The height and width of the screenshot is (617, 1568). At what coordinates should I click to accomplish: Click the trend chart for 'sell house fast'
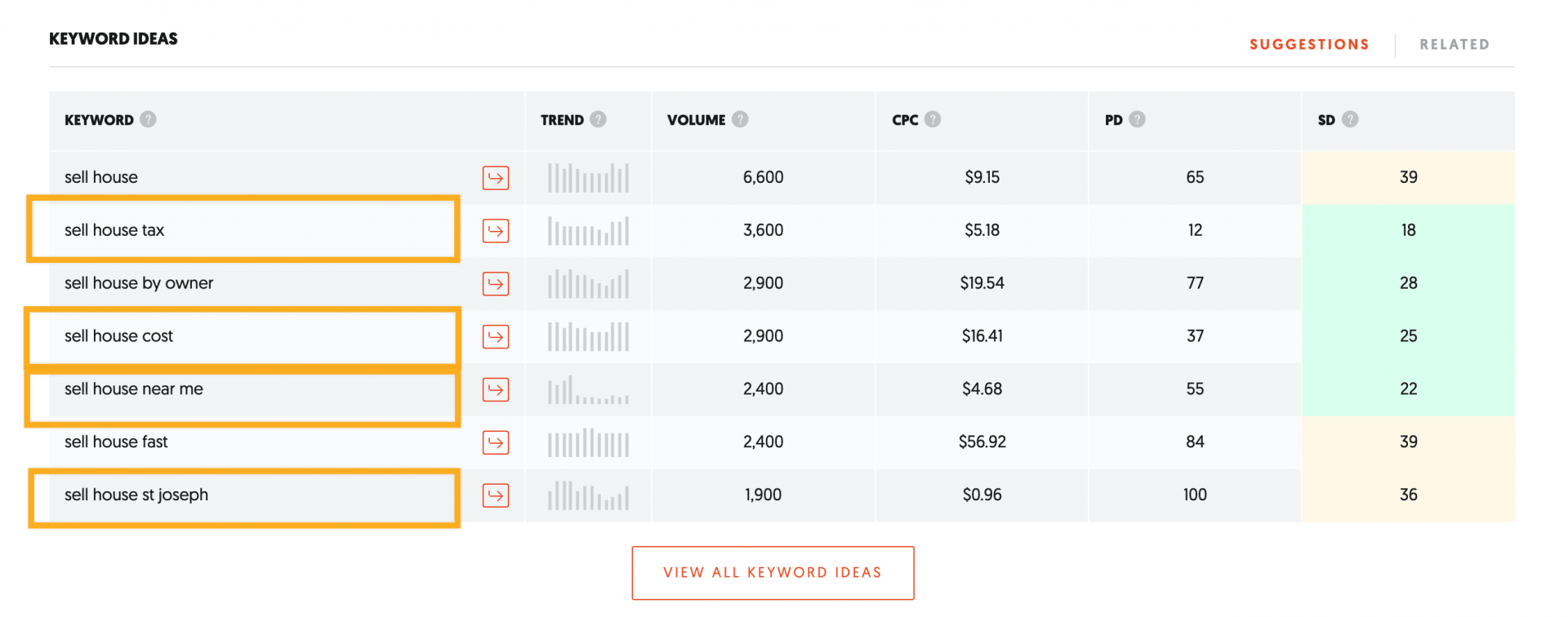click(588, 443)
